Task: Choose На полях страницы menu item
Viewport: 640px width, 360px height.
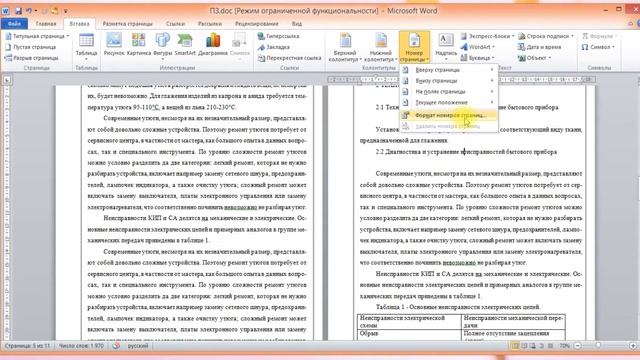Action: point(449,92)
